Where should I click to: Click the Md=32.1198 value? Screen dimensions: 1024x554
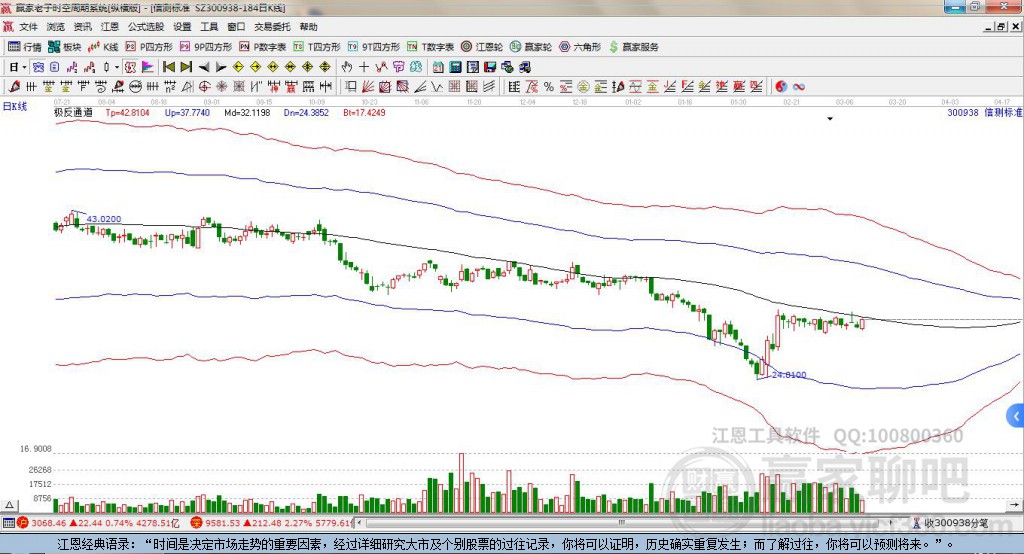247,112
